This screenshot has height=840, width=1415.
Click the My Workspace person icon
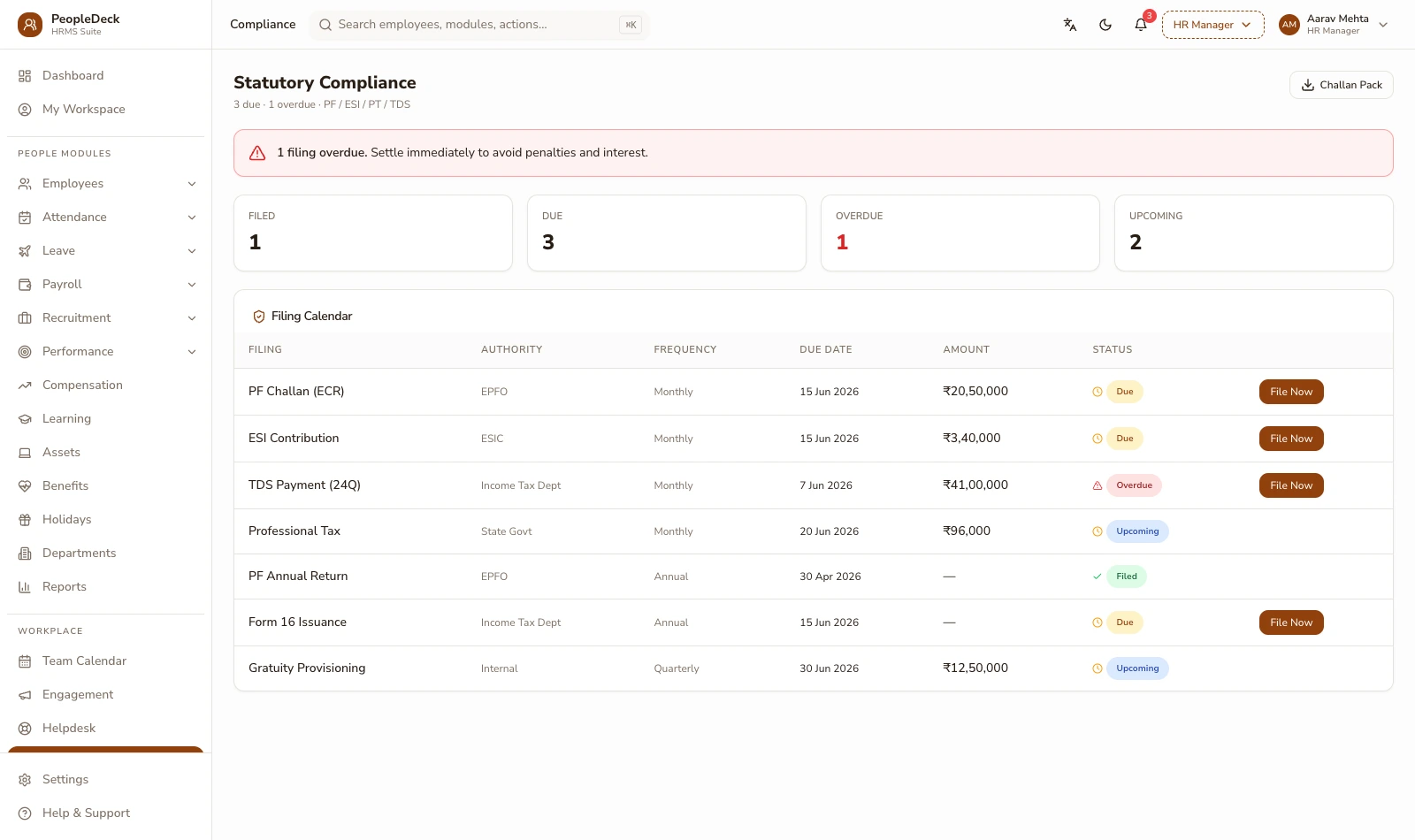click(25, 110)
